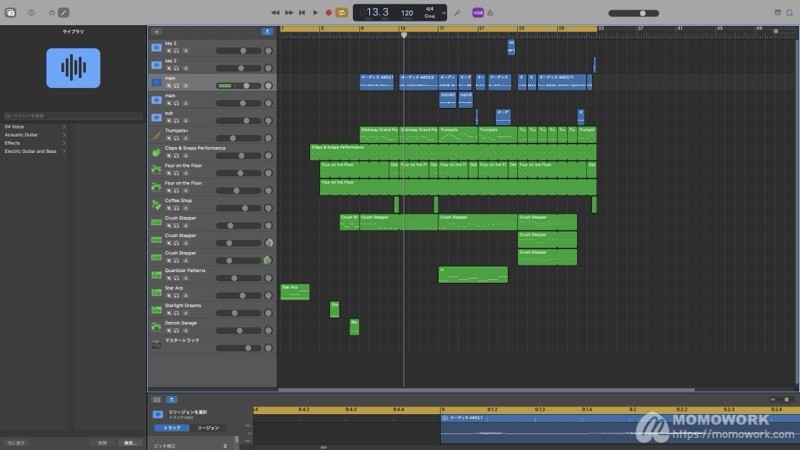Select the Claps & Snaps Performance region

pos(453,152)
